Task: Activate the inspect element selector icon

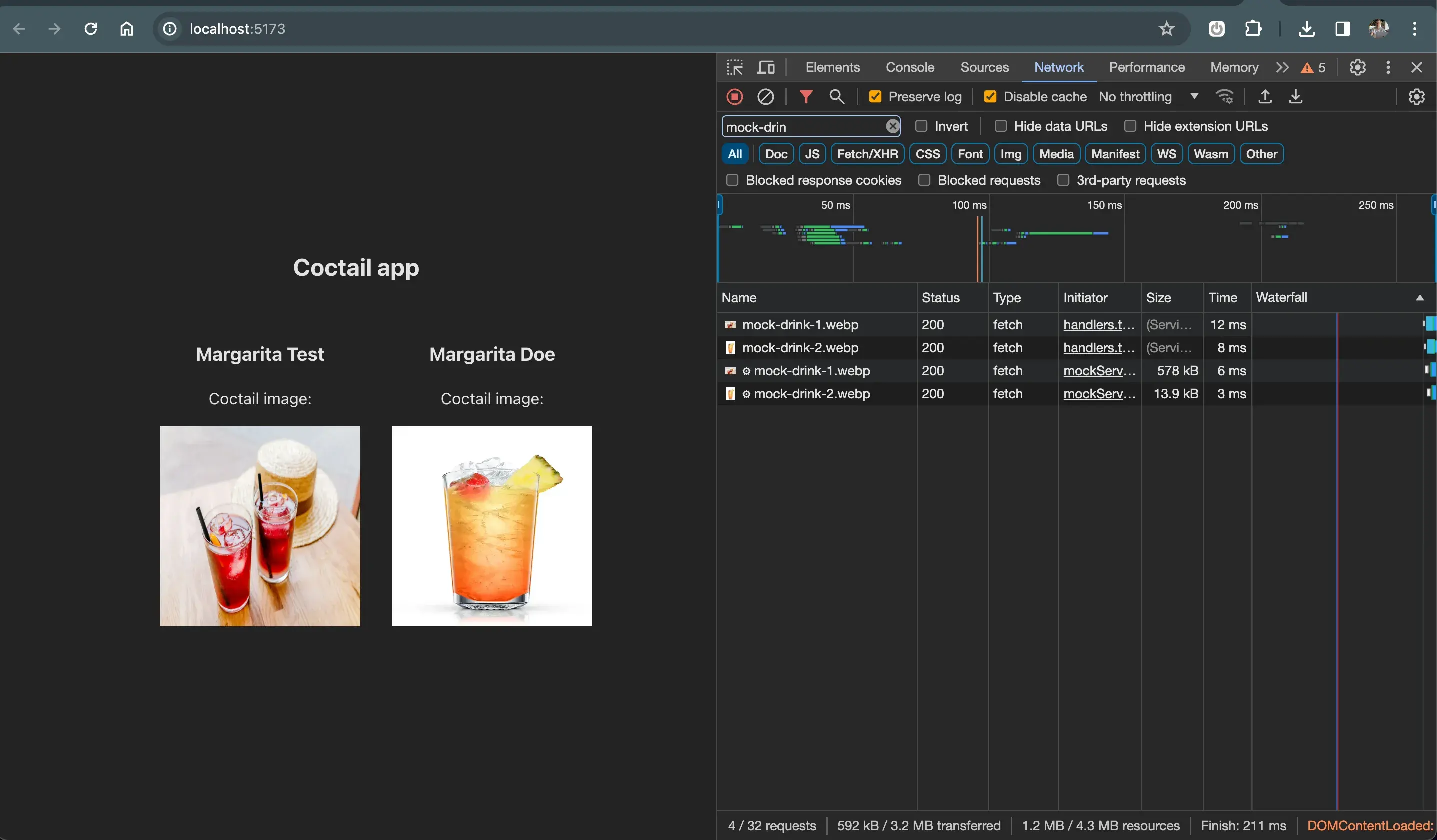Action: (x=734, y=68)
